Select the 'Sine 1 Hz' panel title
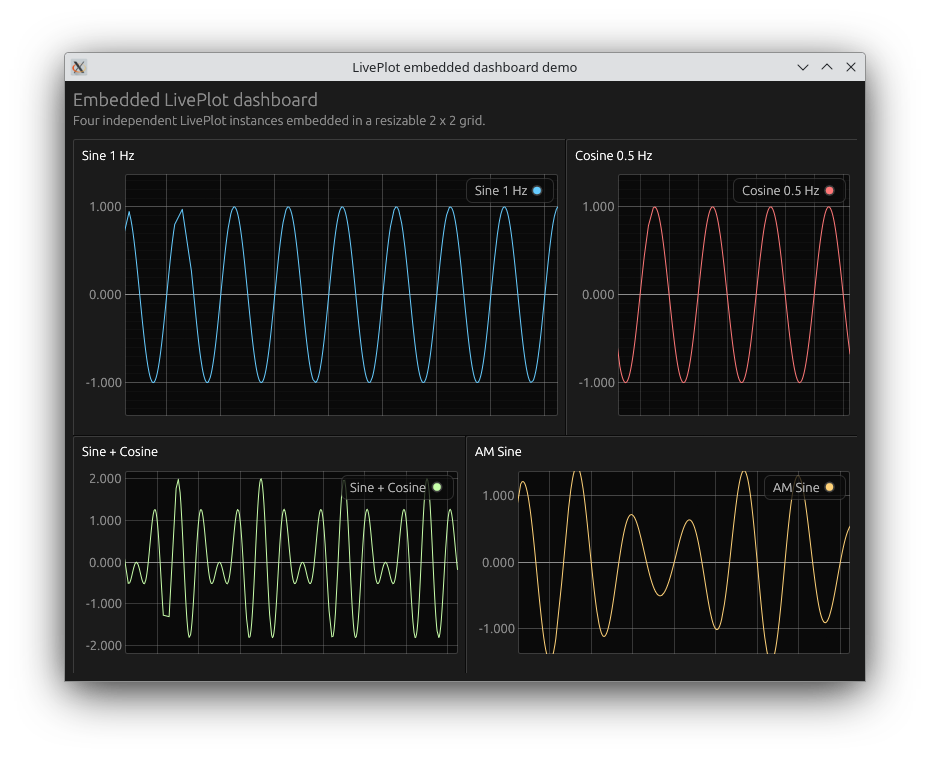Image resolution: width=930 pixels, height=758 pixels. pyautogui.click(x=108, y=156)
